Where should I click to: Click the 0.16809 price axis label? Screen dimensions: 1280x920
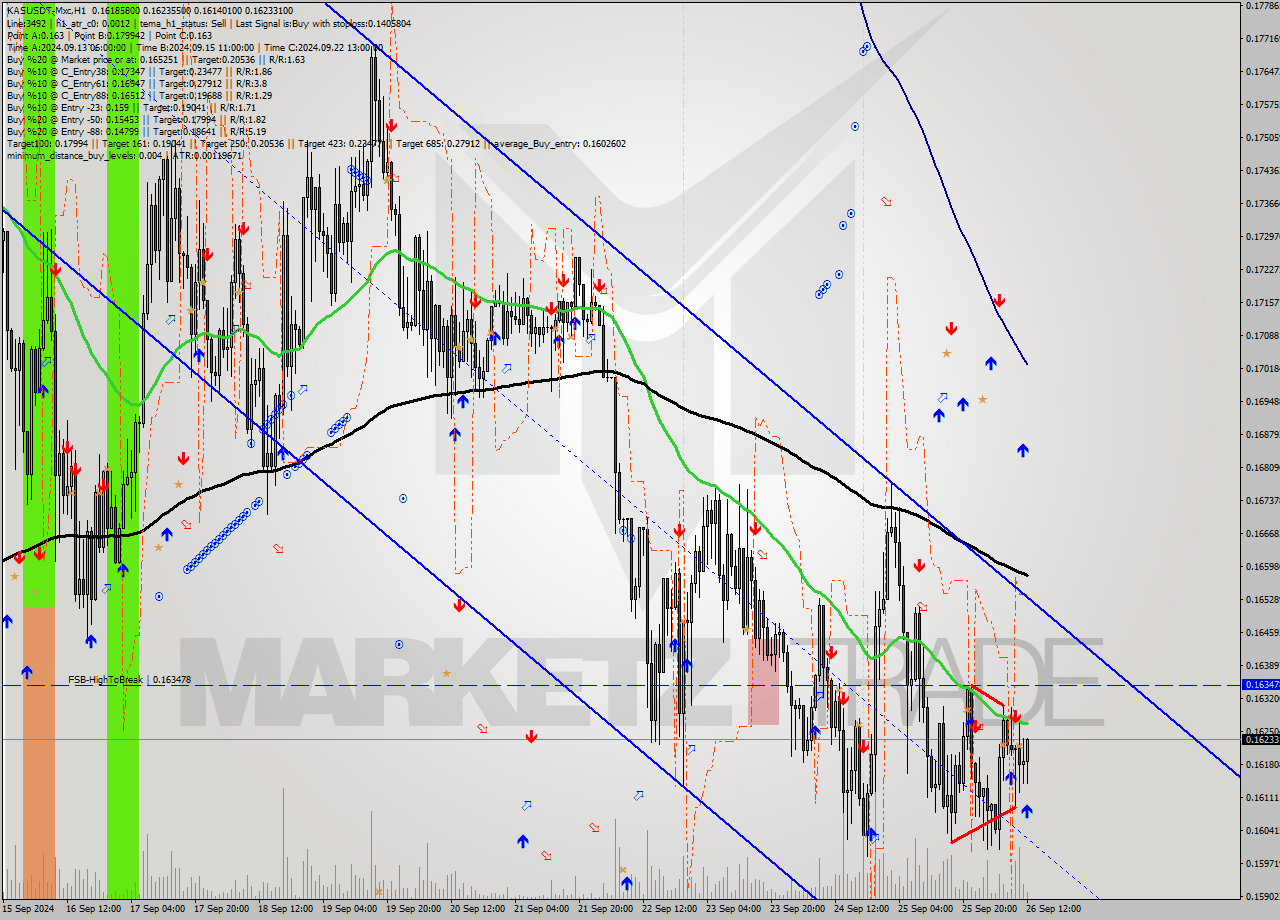1261,467
